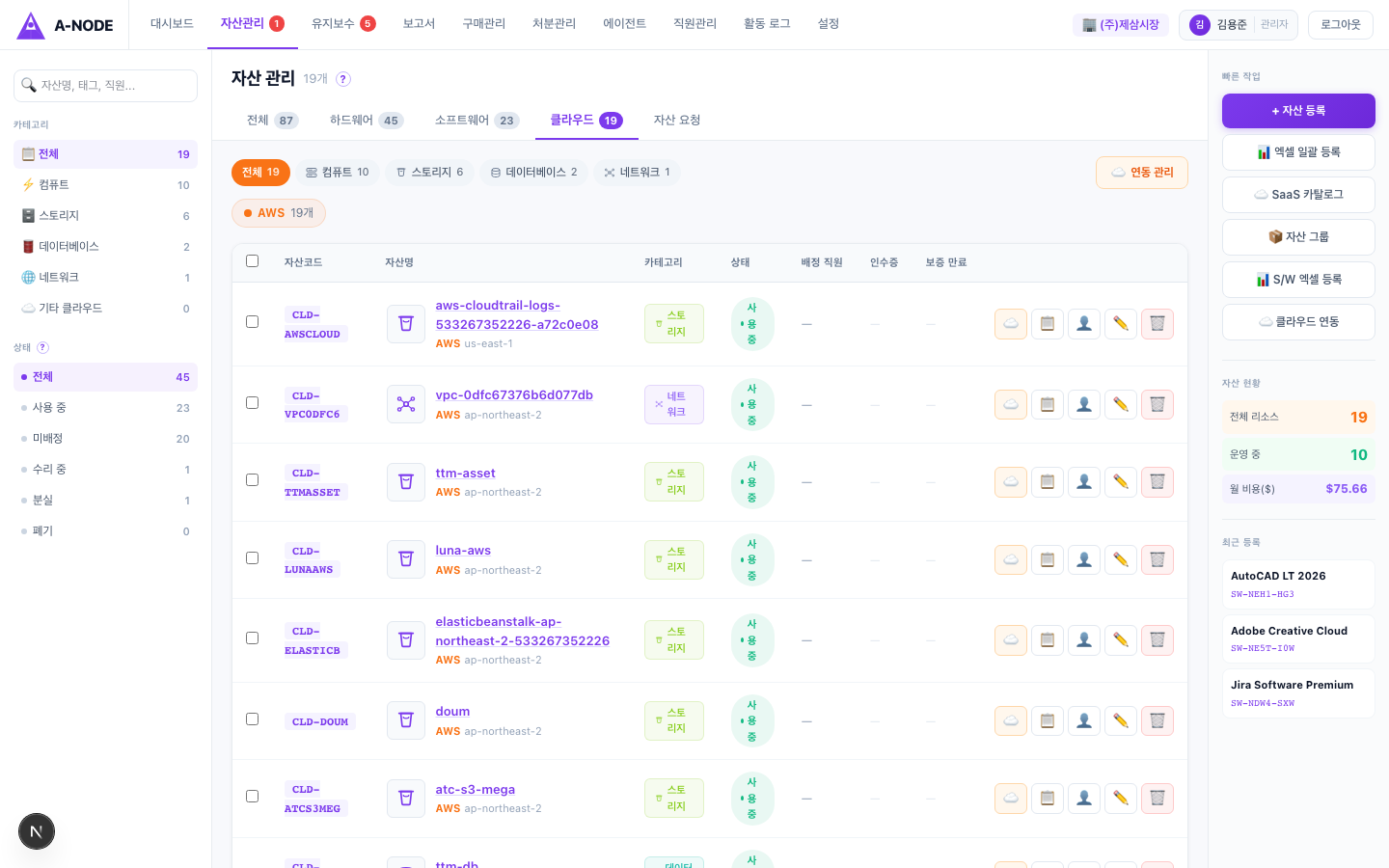Select the checkbox for elasticbeanstalk-ap-northeast-2 row
Image resolution: width=1389 pixels, height=868 pixels.
(253, 638)
